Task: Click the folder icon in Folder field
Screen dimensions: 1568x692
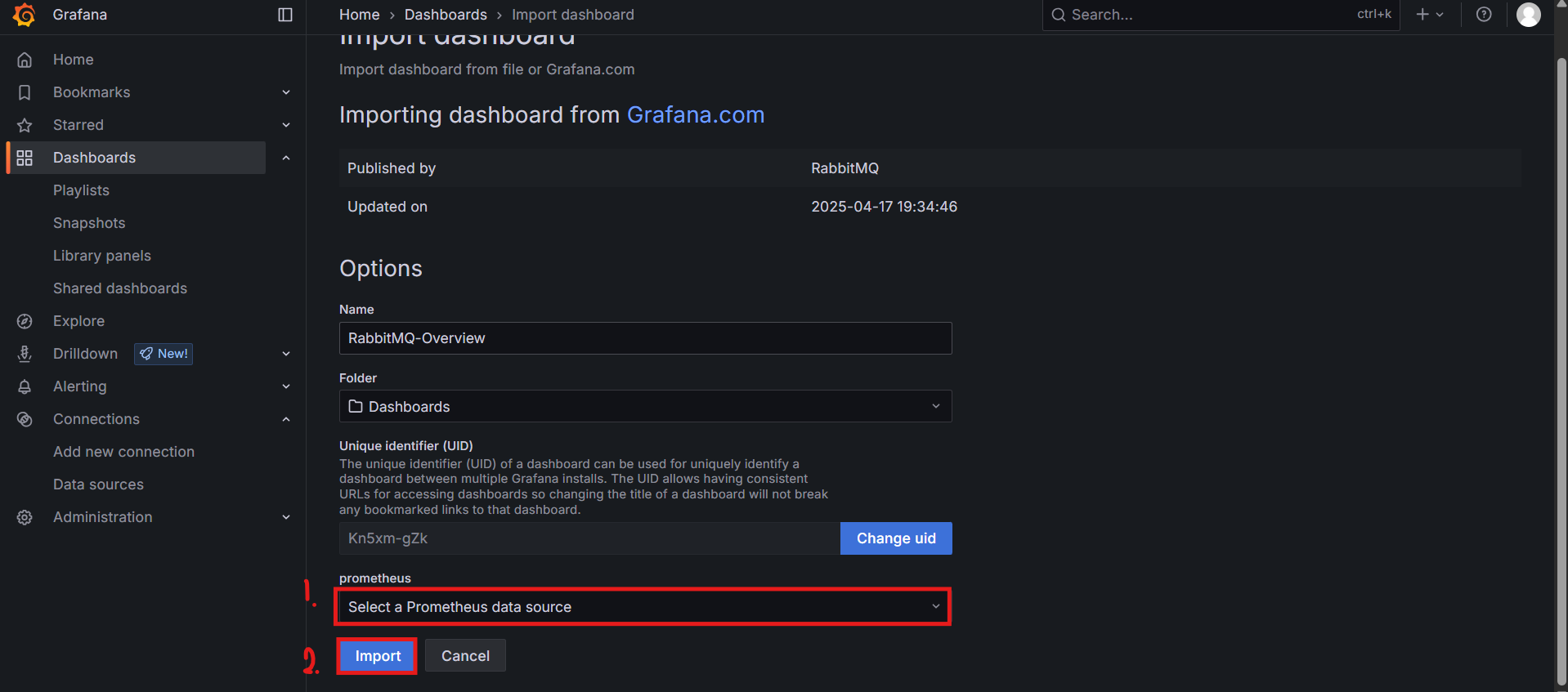Action: point(356,406)
